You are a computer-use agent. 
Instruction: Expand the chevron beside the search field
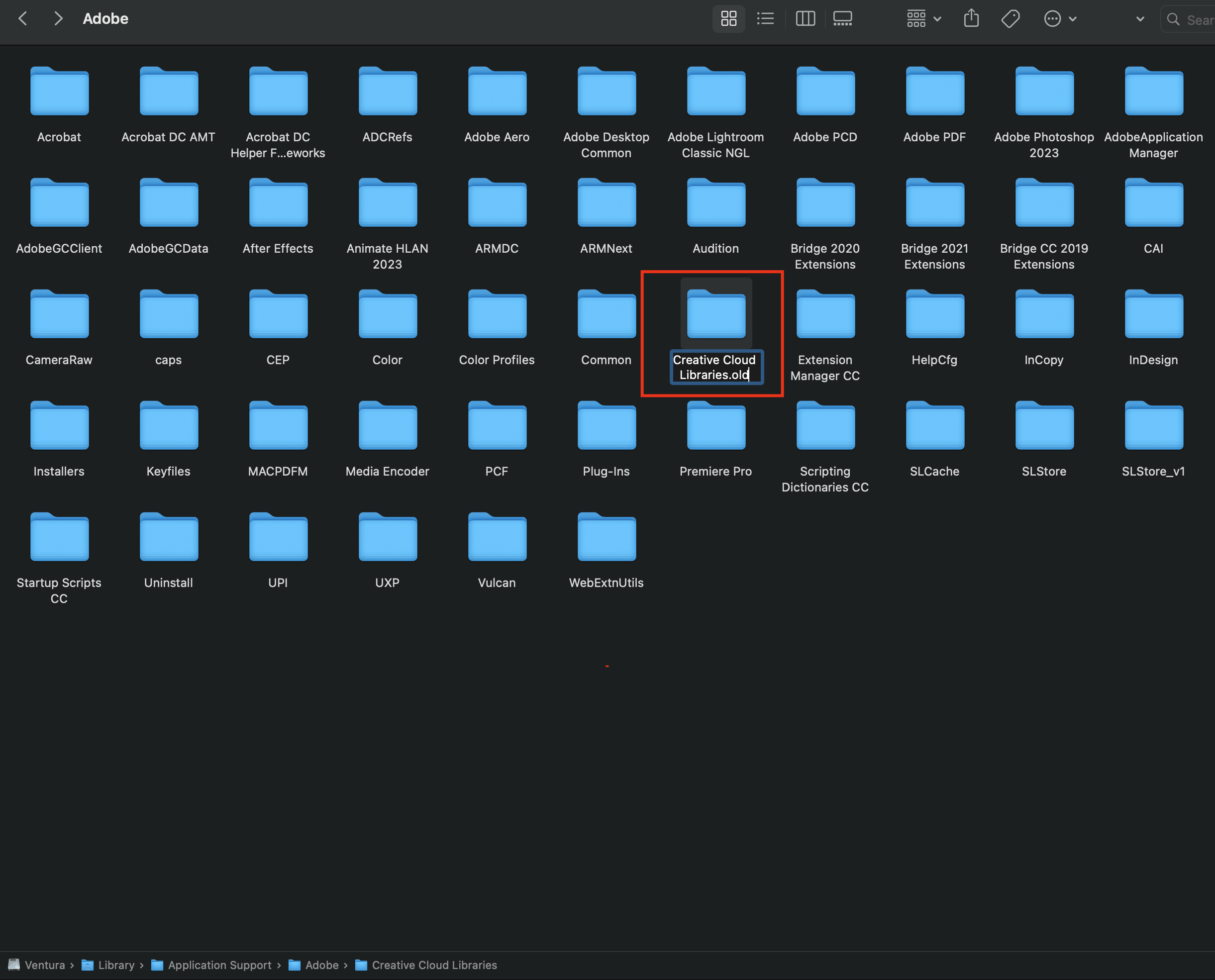point(1139,18)
